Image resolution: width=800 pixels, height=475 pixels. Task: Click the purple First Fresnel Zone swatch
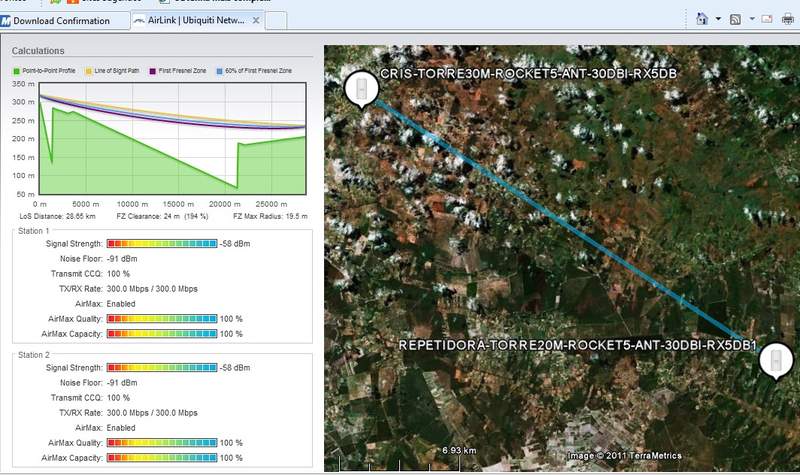coord(152,71)
